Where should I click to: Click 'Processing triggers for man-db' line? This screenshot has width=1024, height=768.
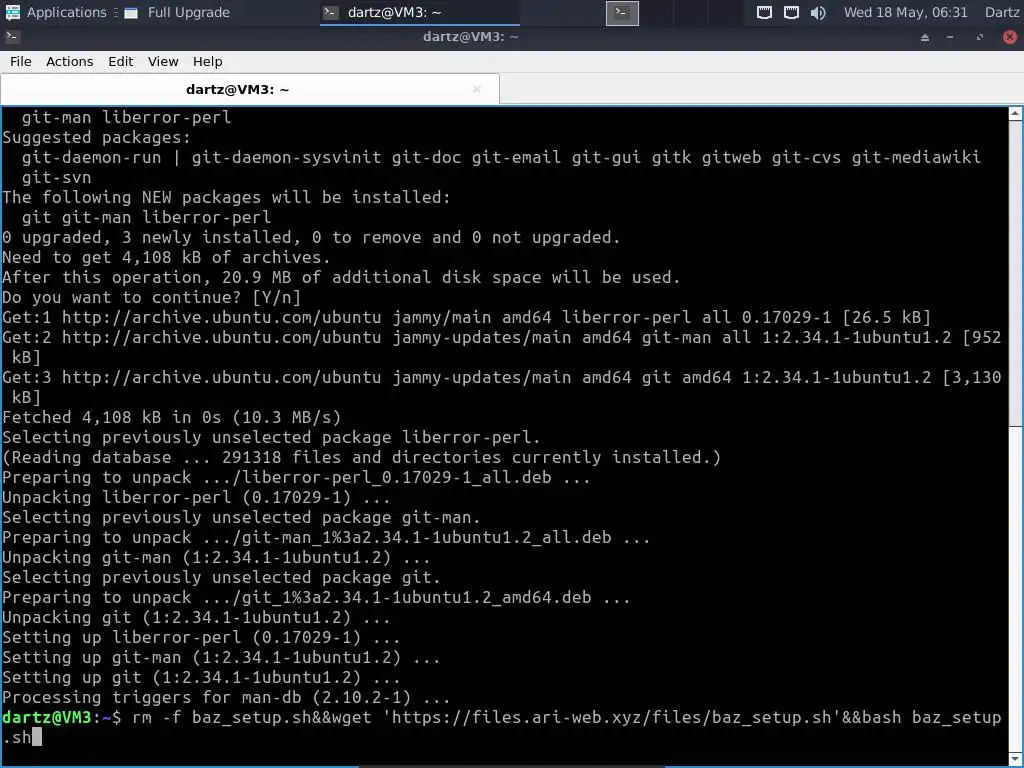(227, 697)
